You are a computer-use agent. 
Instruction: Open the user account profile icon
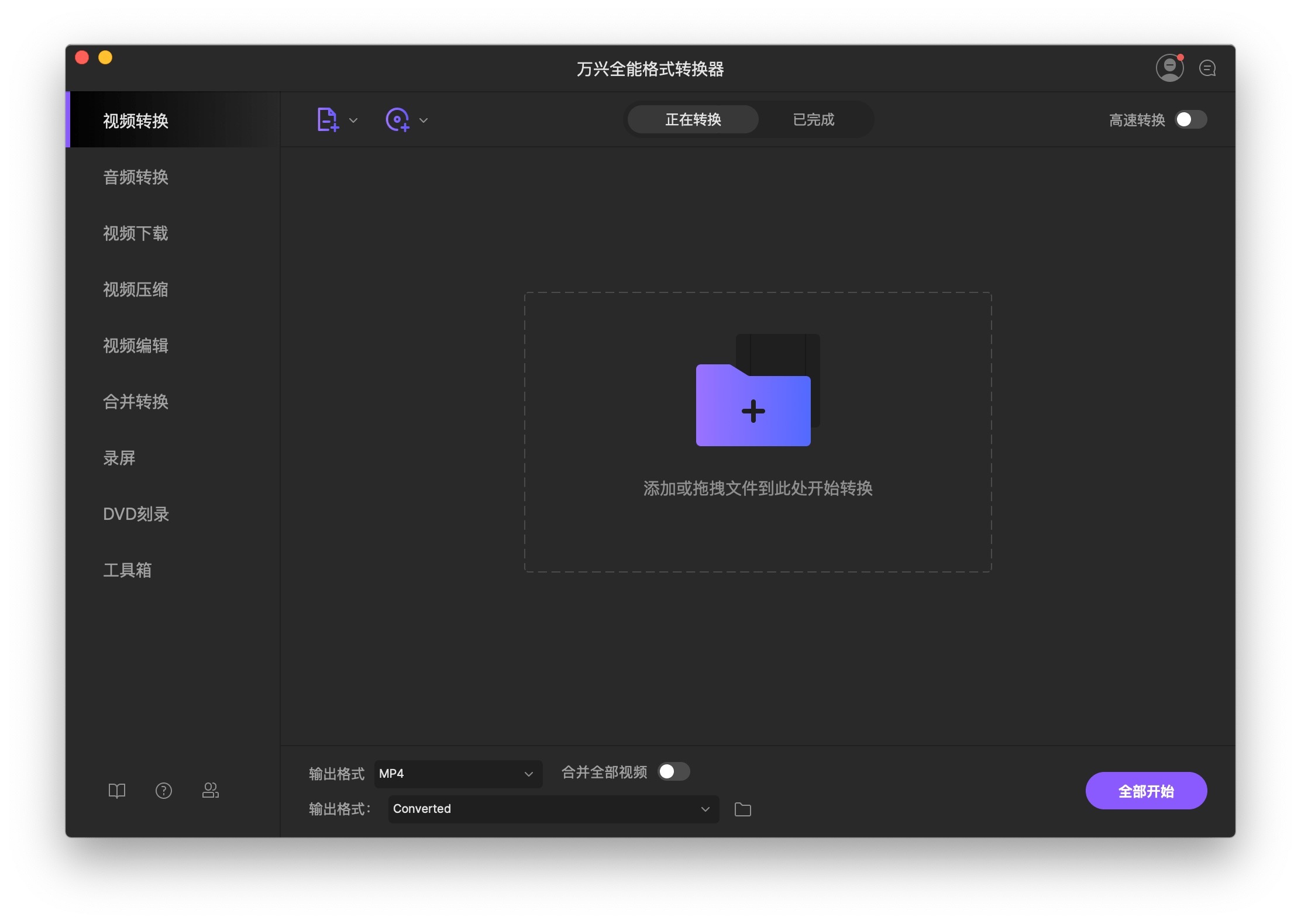[x=1169, y=68]
